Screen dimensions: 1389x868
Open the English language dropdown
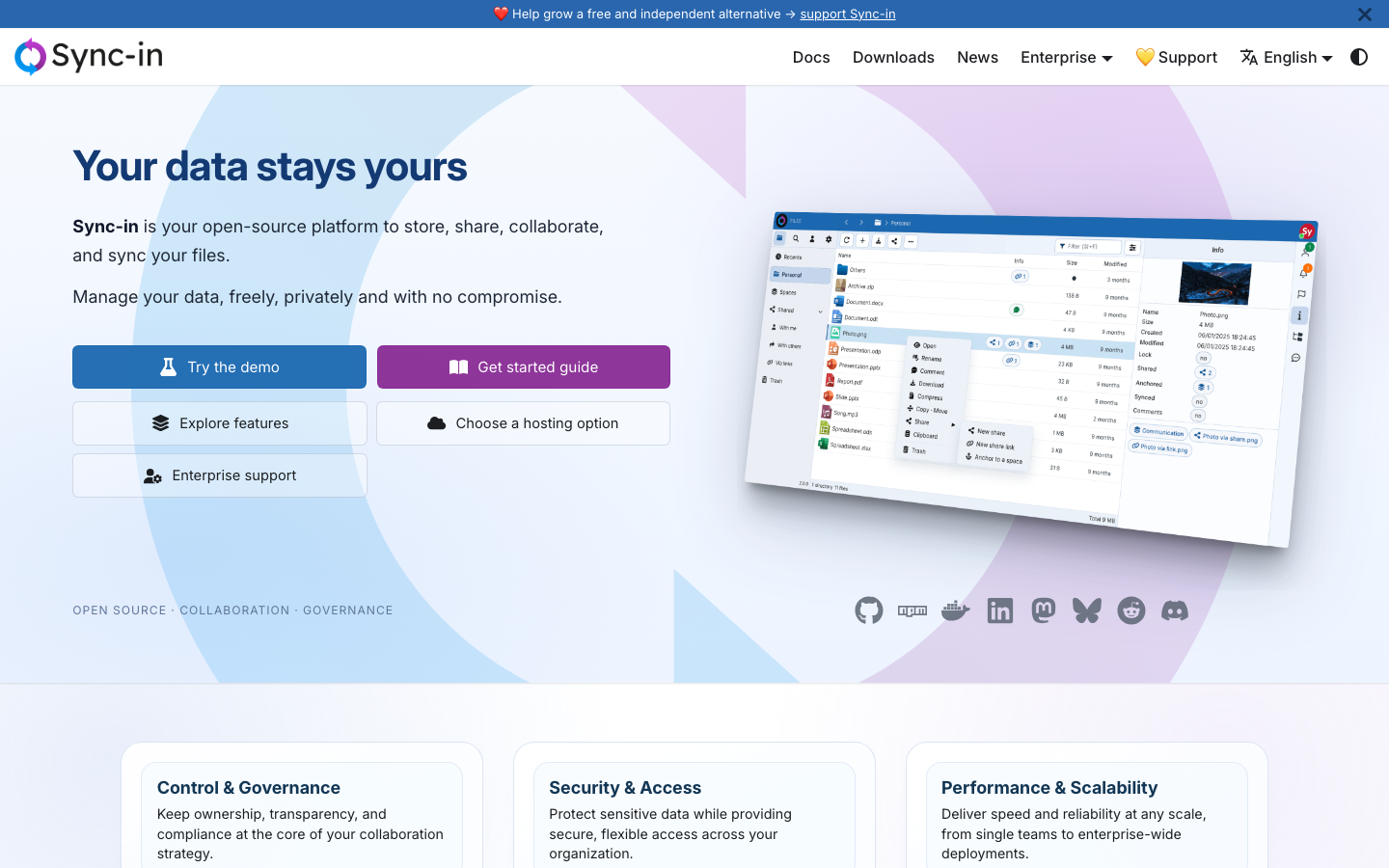pyautogui.click(x=1287, y=57)
